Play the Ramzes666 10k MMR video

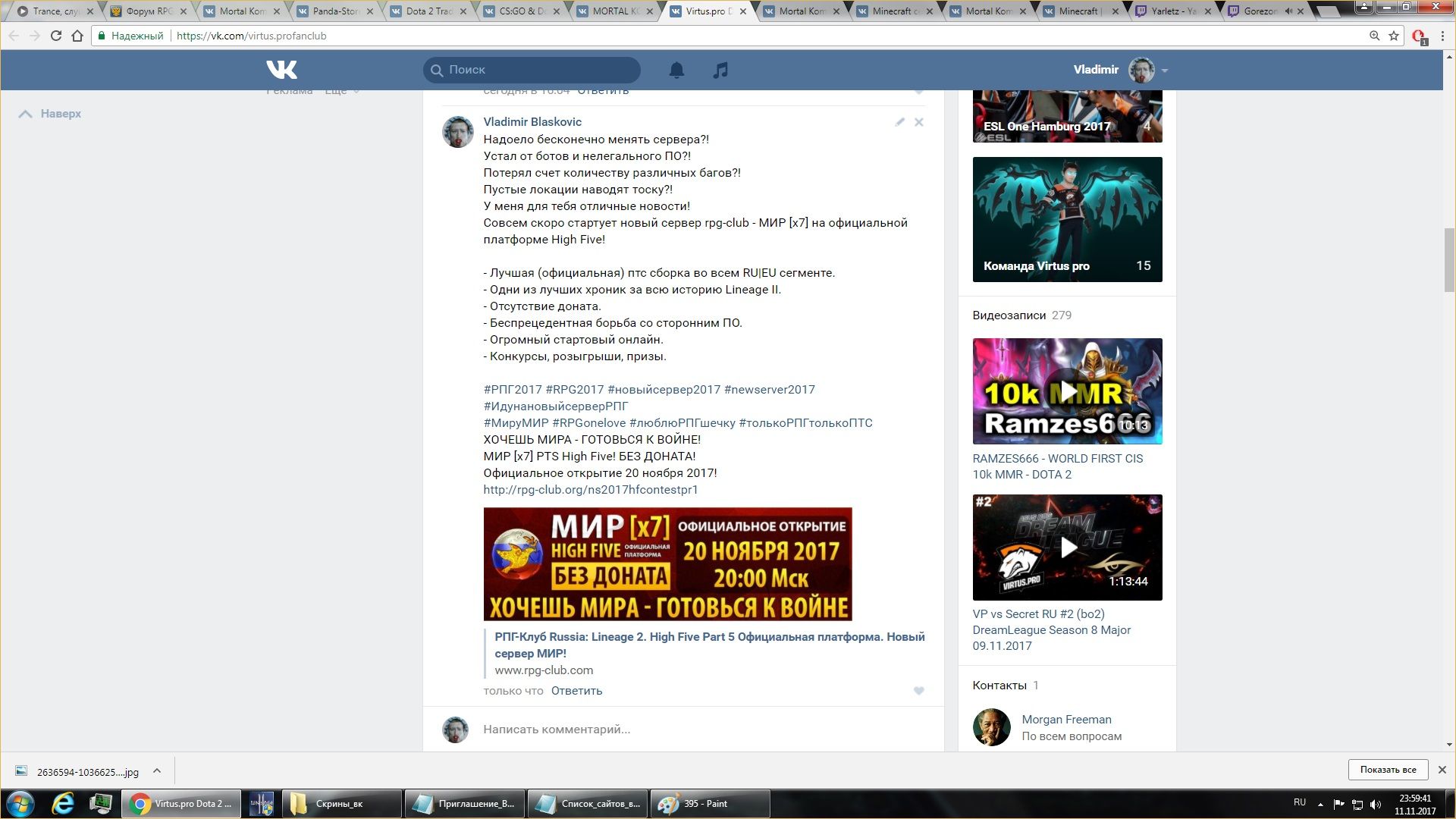tap(1067, 391)
